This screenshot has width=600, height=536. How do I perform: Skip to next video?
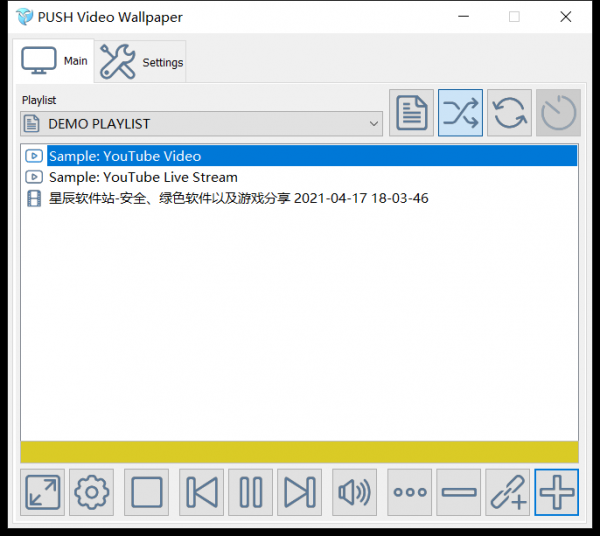pyautogui.click(x=299, y=492)
